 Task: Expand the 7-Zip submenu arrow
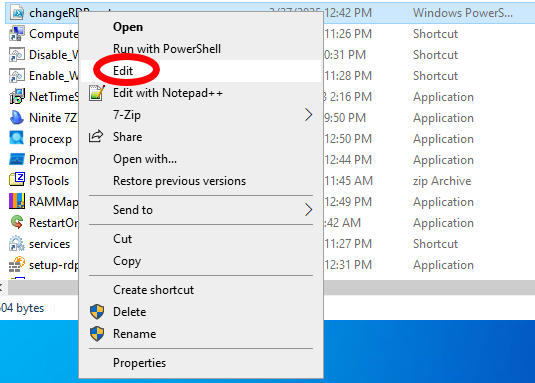tap(308, 115)
